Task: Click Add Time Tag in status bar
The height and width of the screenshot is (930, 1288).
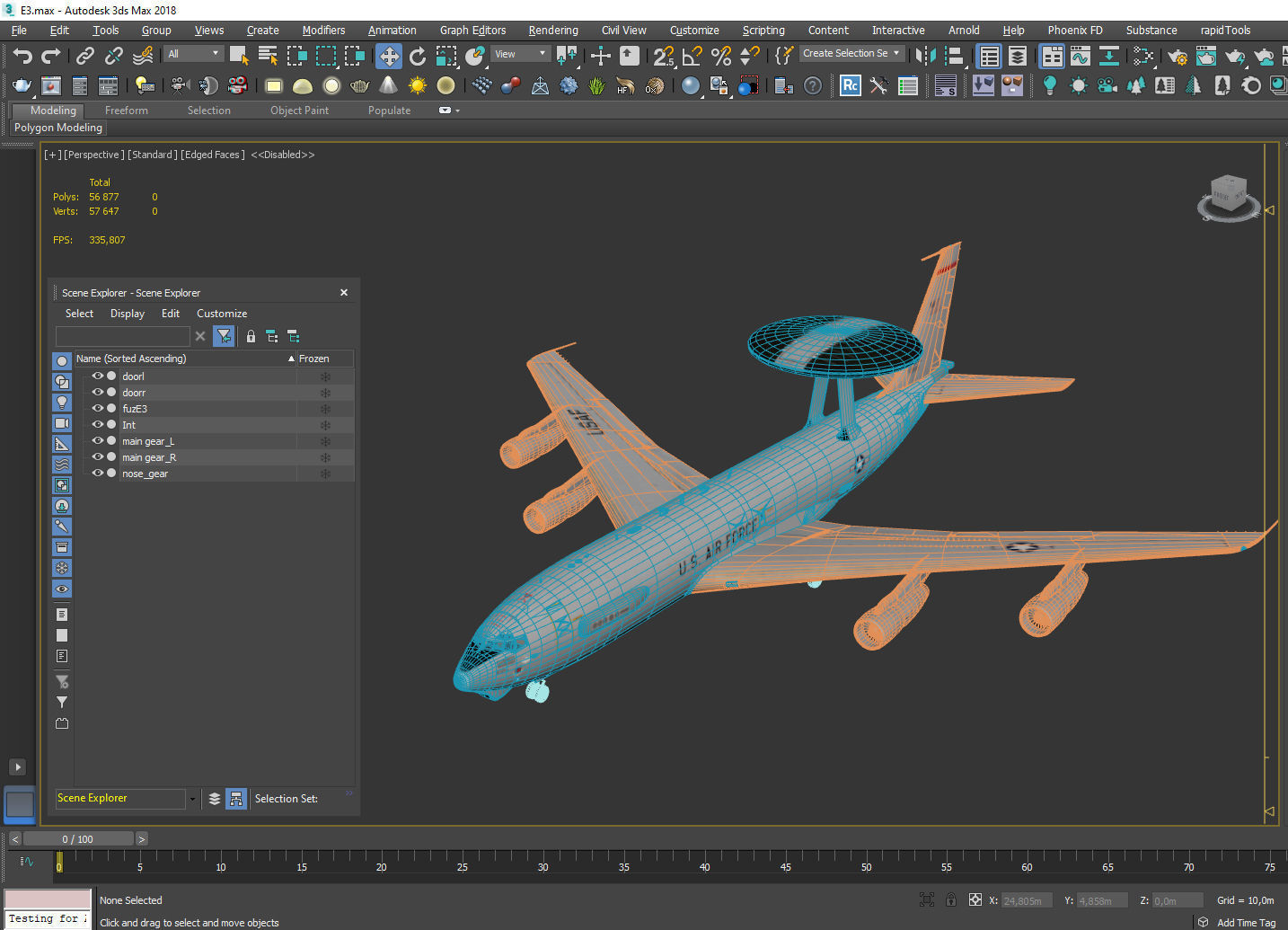Action: (x=1246, y=923)
